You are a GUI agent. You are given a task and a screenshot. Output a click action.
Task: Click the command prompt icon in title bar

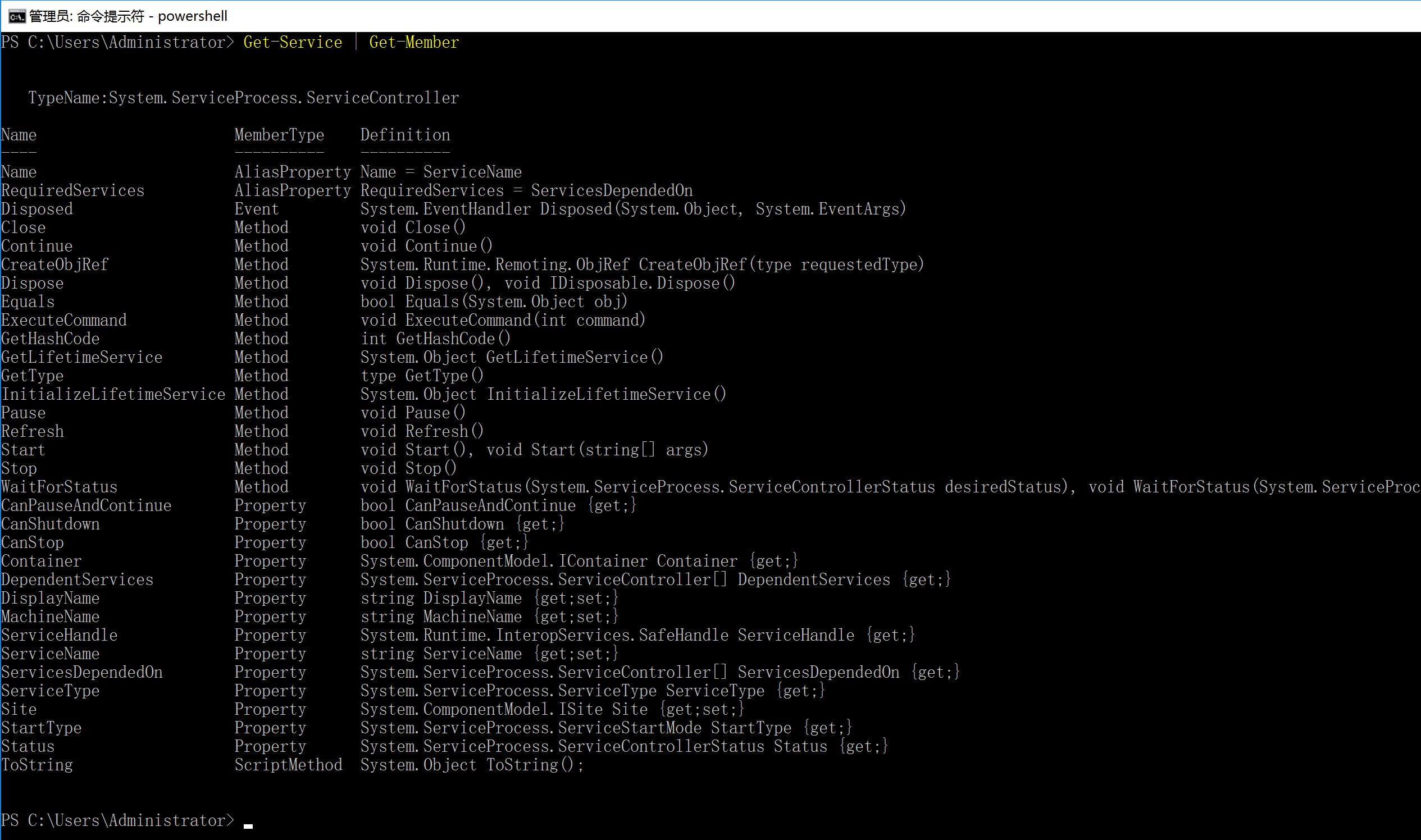pyautogui.click(x=16, y=16)
